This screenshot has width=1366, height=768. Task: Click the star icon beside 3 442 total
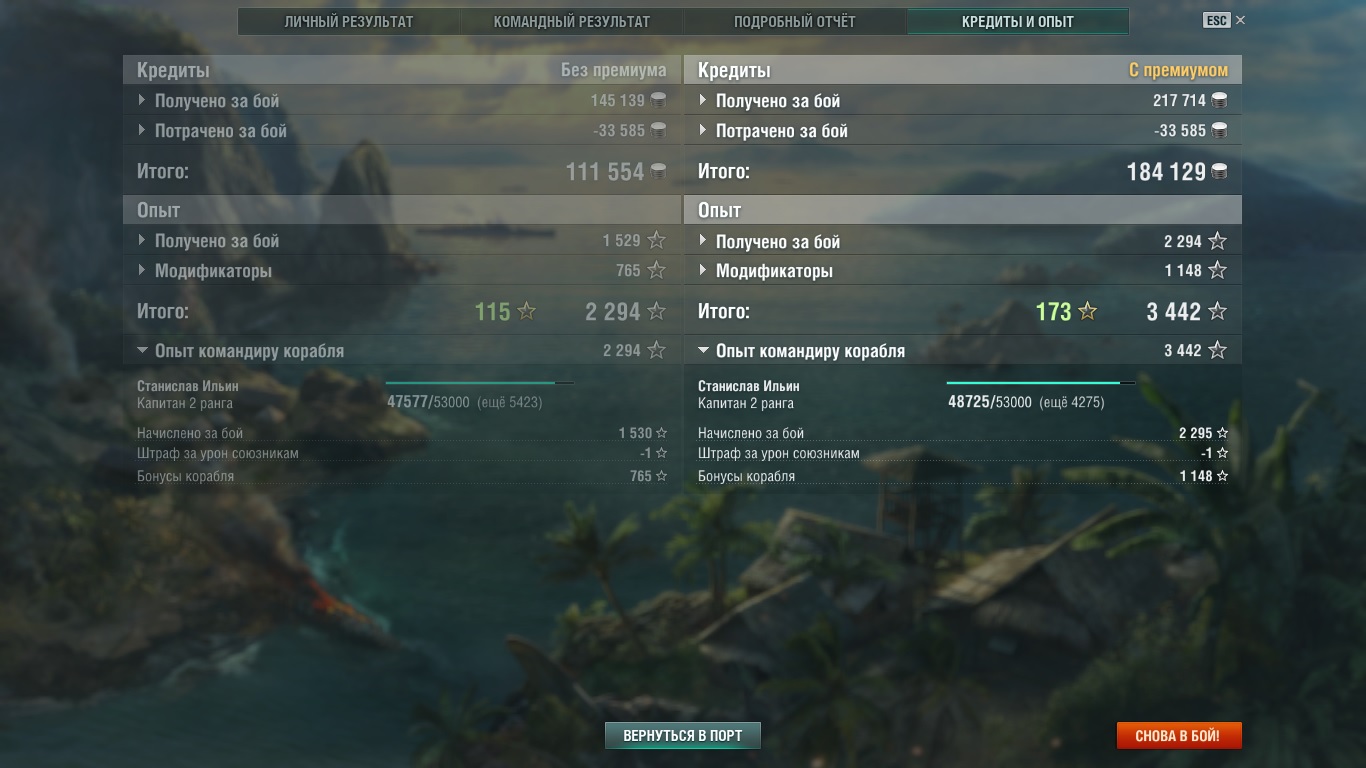1217,311
